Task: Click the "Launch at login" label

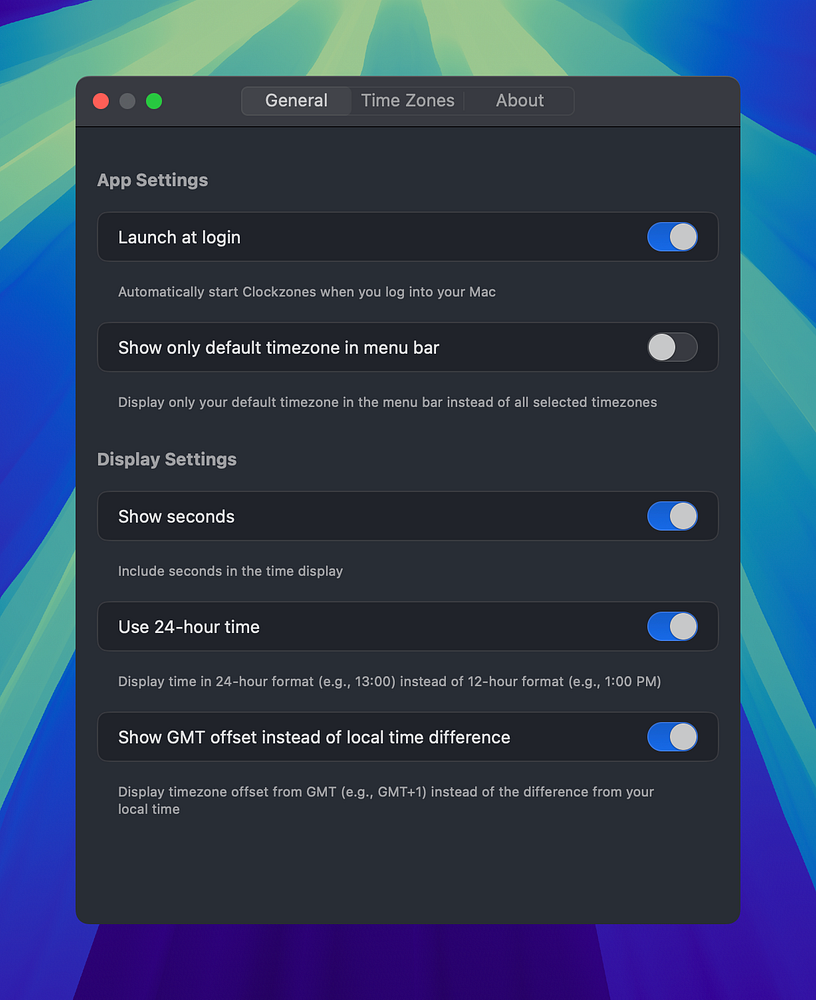Action: coord(179,238)
